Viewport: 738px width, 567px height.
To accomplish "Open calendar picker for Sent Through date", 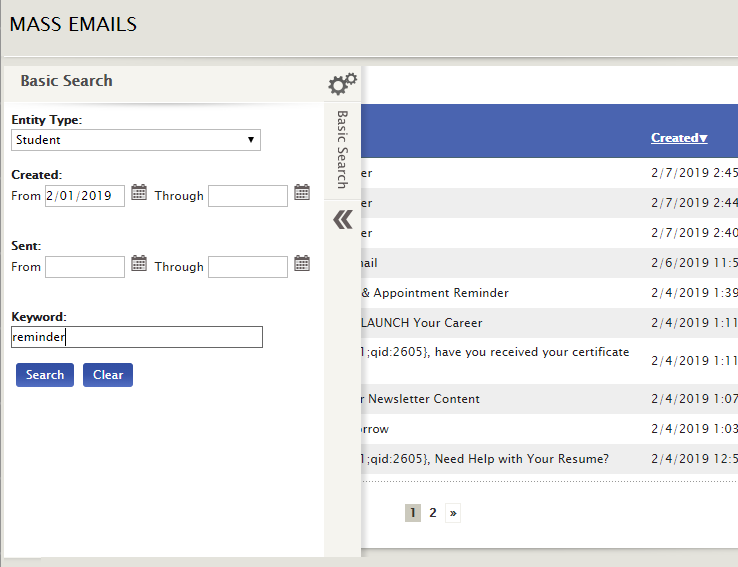I will 302,263.
